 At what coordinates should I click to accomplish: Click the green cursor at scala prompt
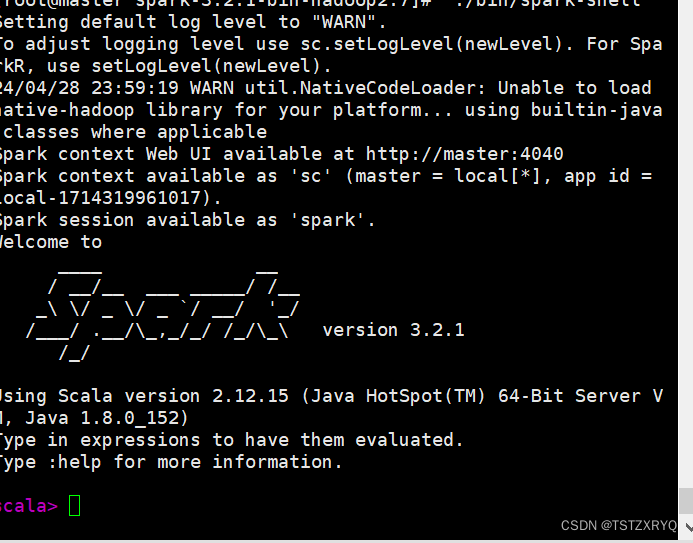74,505
